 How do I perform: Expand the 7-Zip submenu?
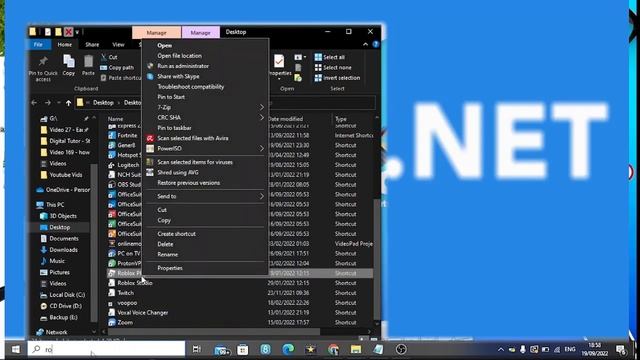262,107
